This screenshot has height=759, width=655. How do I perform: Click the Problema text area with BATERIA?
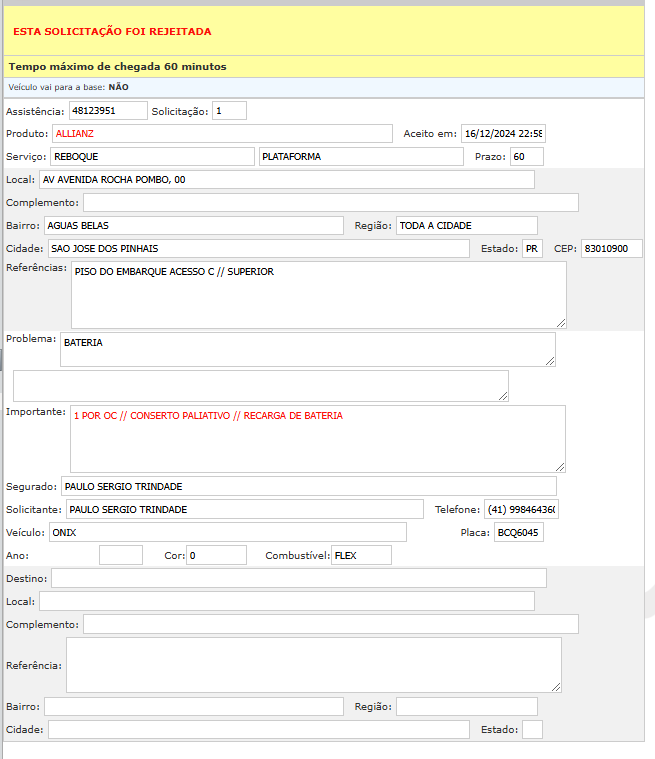tap(307, 349)
